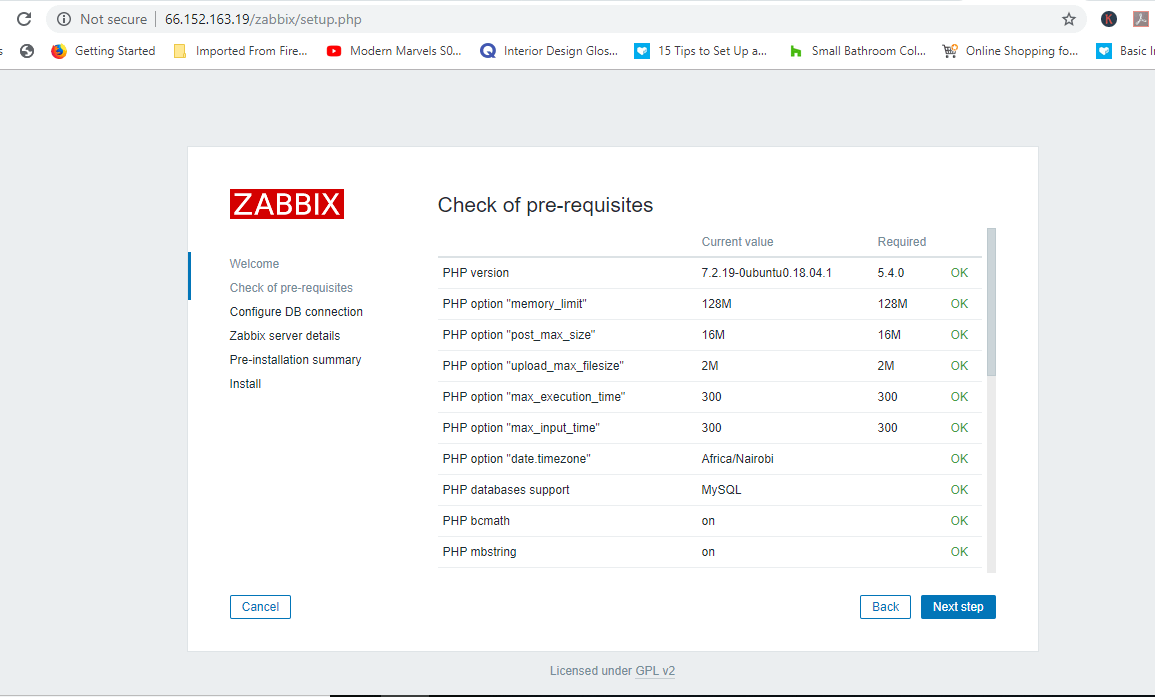Click the MySQL value

[721, 489]
